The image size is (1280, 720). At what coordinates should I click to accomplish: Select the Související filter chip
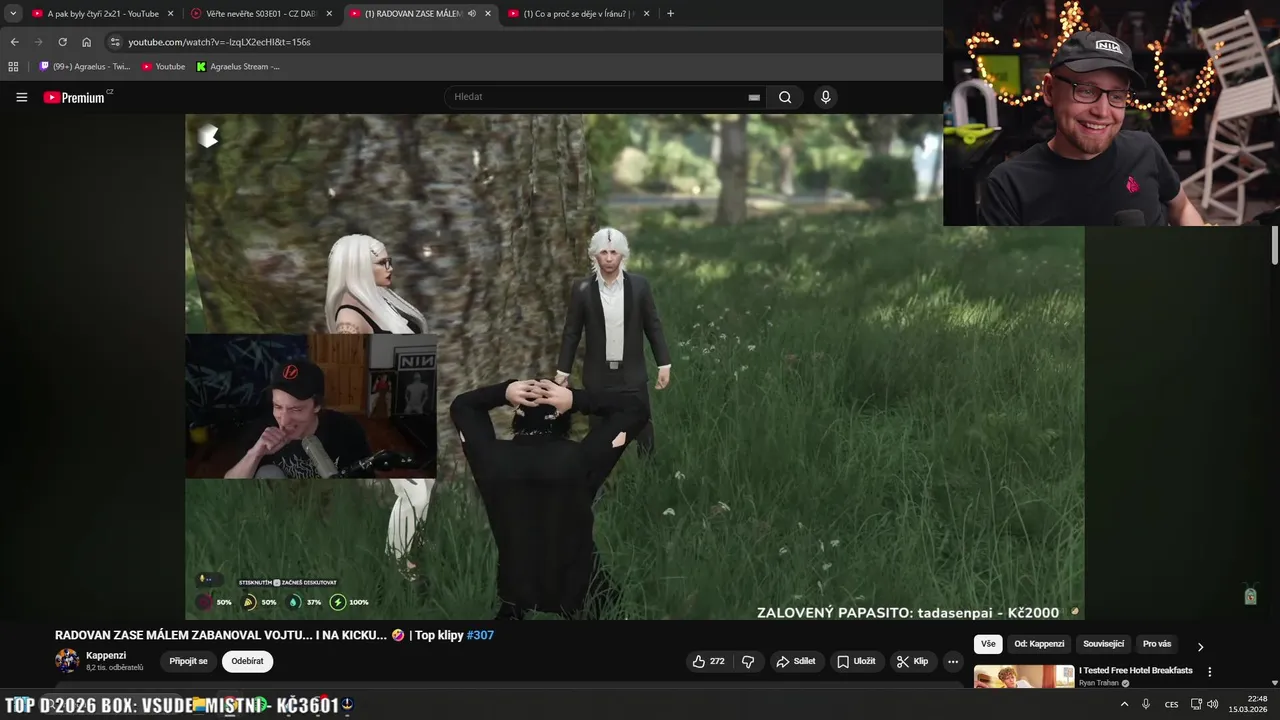coord(1103,644)
